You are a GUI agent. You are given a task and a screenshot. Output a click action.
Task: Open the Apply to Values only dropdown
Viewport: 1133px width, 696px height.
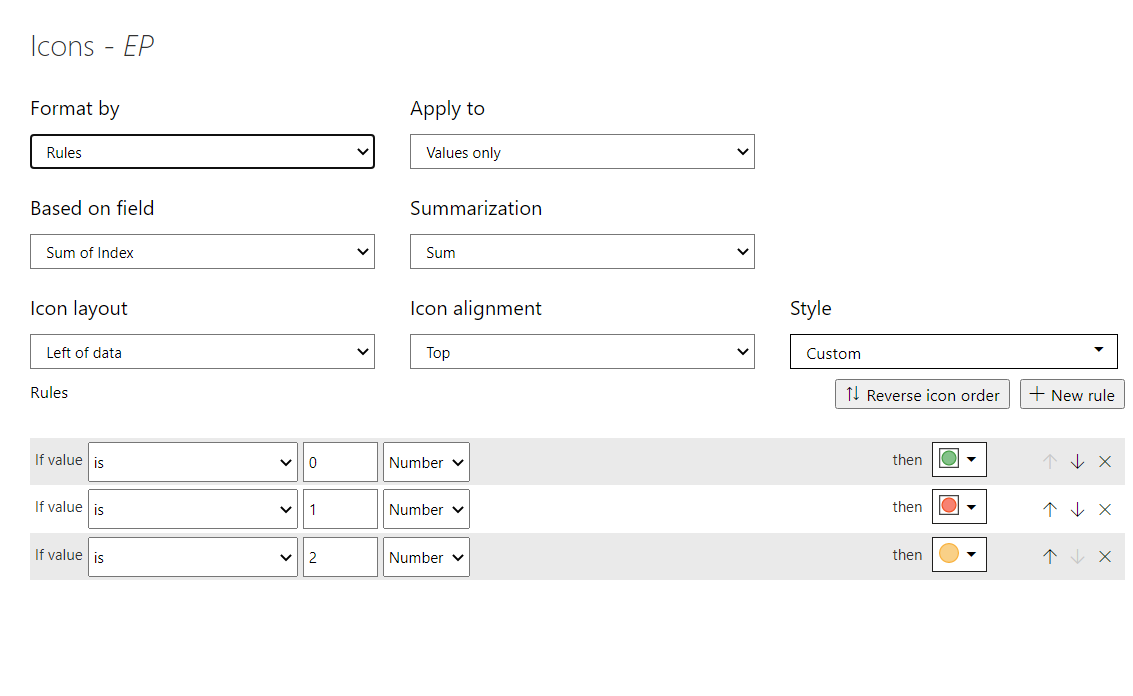[x=582, y=152]
